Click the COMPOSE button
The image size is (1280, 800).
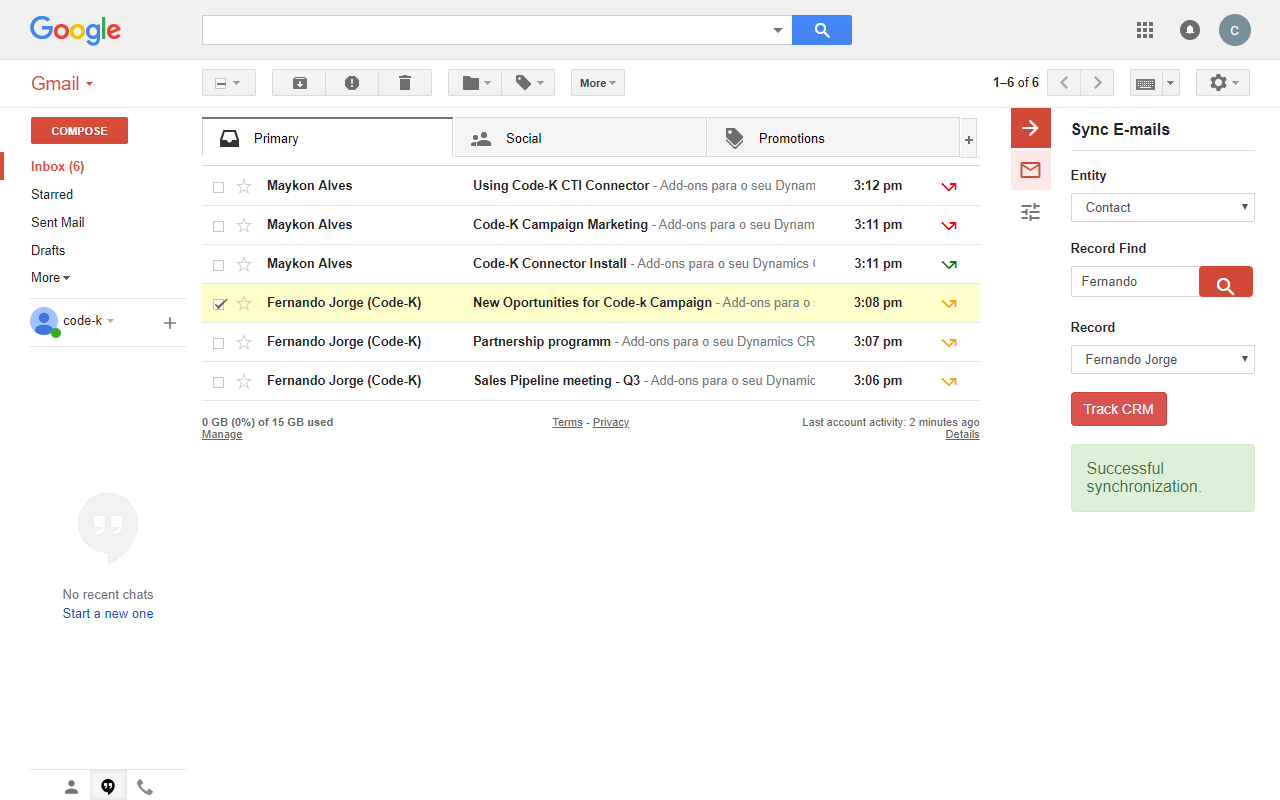tap(79, 131)
